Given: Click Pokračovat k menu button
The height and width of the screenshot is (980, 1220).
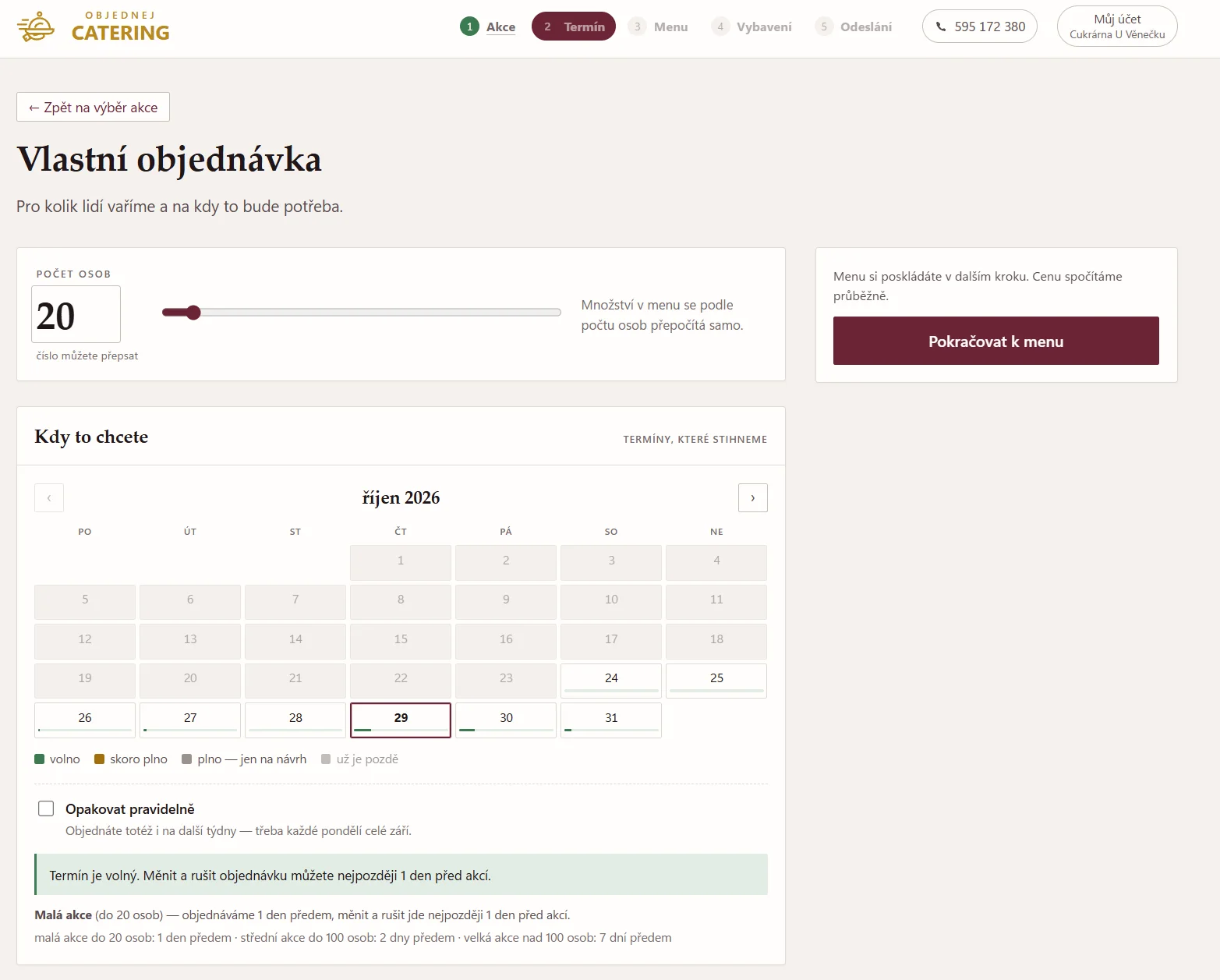Looking at the screenshot, I should pos(995,341).
